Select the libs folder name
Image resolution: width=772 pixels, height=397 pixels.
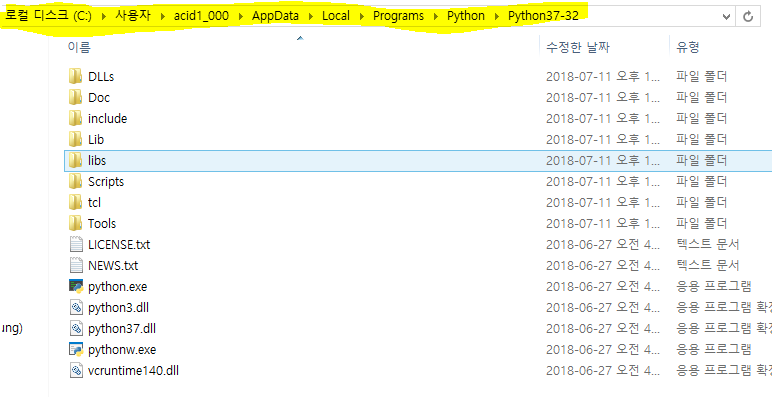coord(97,161)
